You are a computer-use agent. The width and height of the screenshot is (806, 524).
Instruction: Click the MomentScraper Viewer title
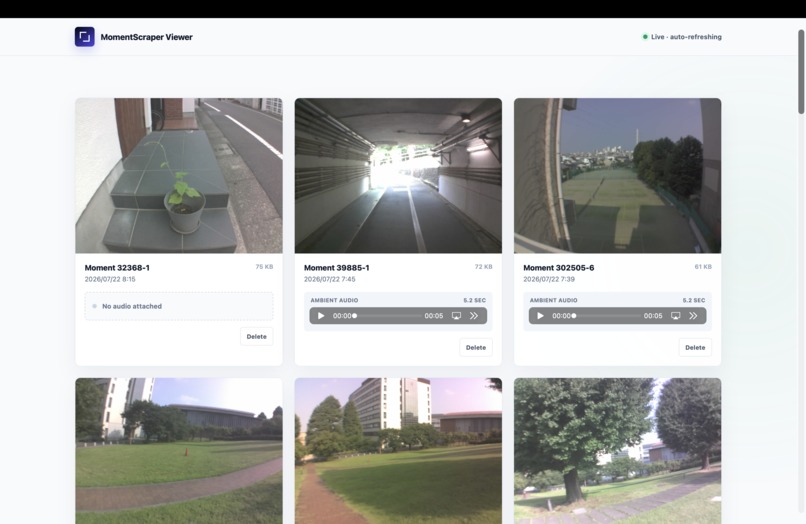click(146, 37)
